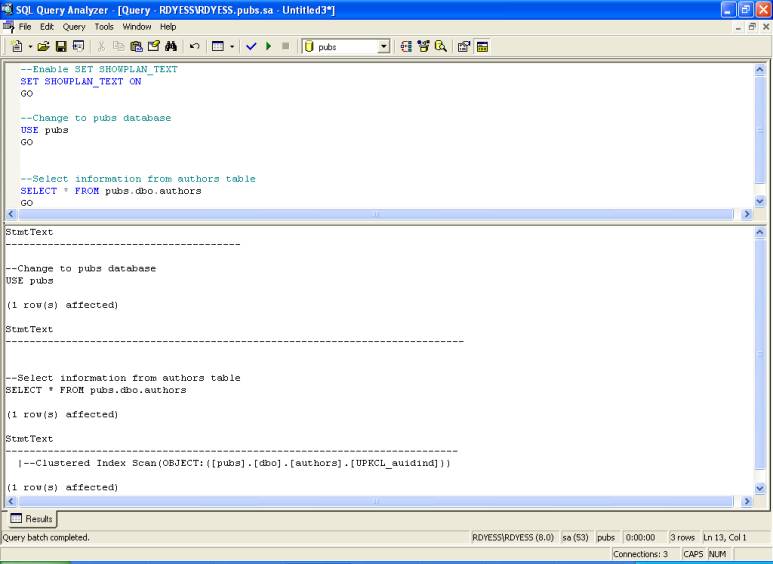
Task: Click results pane vertical scroll up arrow
Action: (760, 232)
